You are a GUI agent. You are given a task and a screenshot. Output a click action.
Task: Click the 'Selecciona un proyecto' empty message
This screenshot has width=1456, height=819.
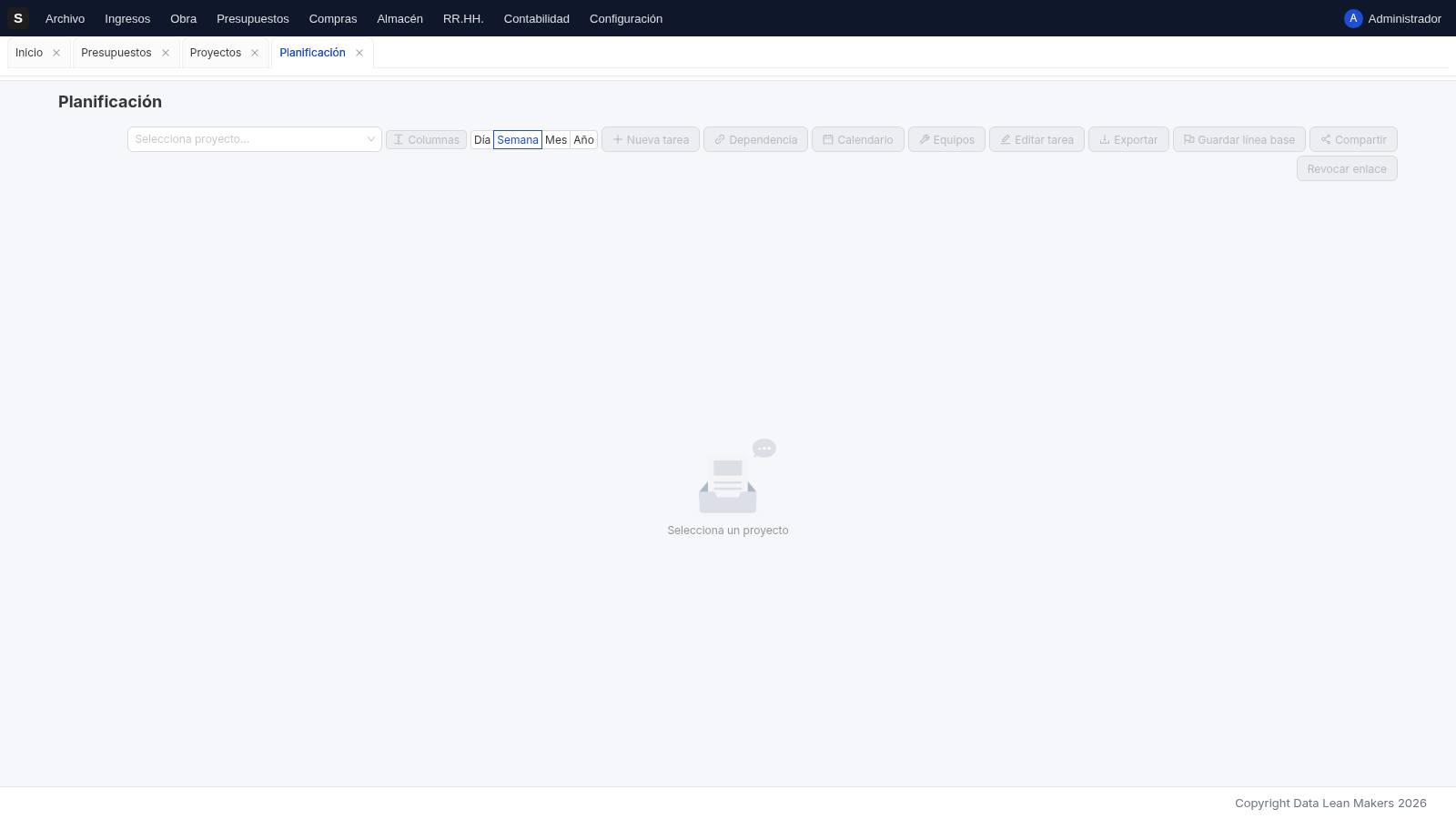(728, 531)
